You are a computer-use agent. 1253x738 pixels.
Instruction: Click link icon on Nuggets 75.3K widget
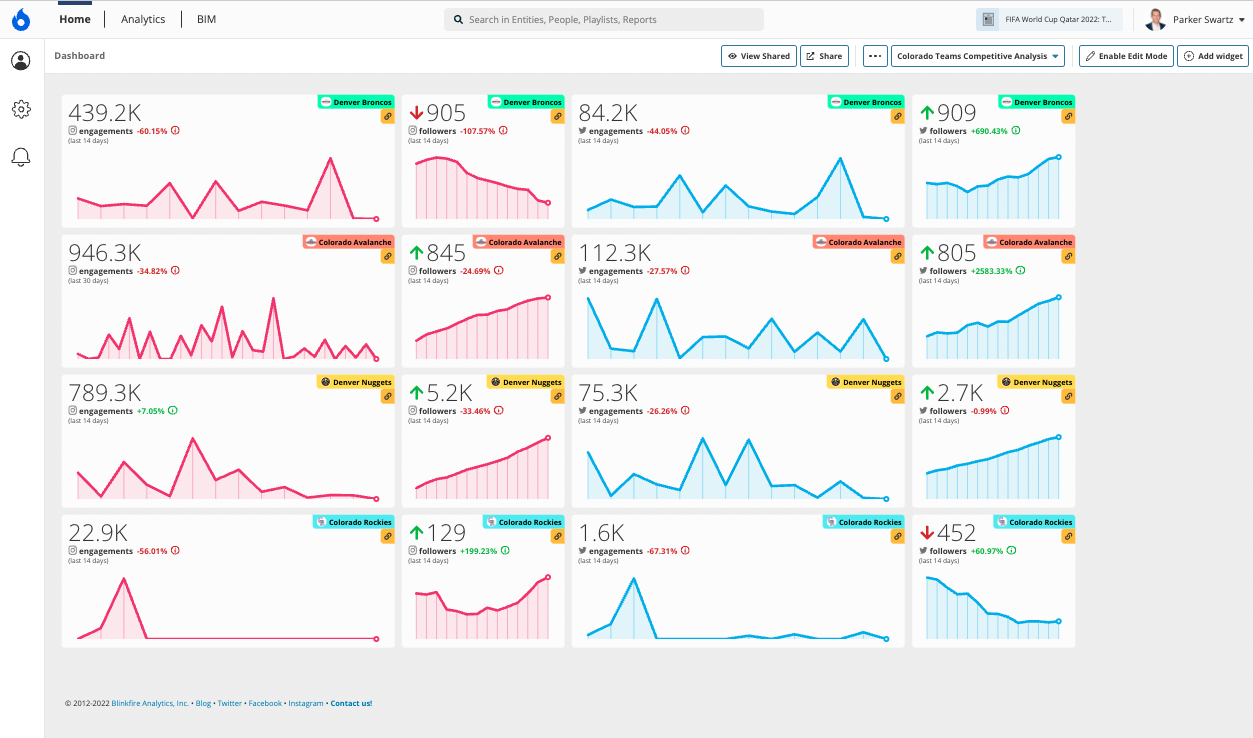pyautogui.click(x=898, y=397)
